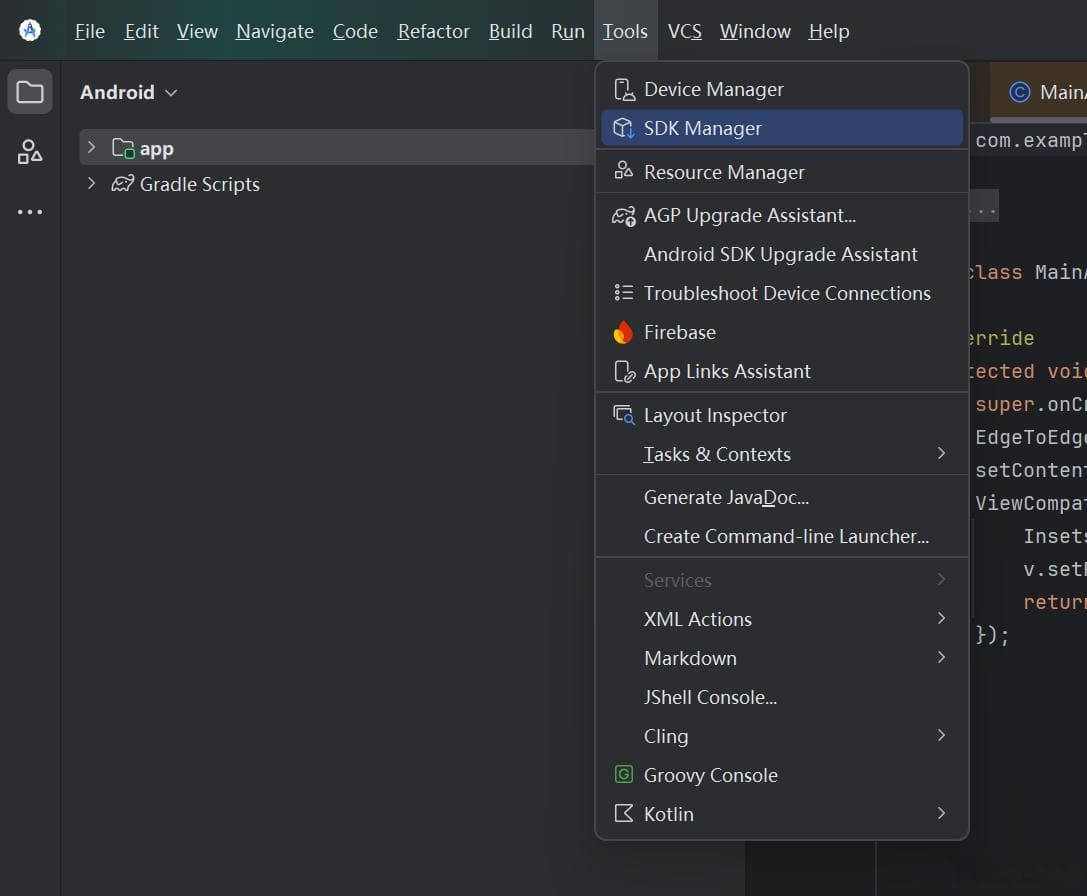Open the File menu
The image size is (1087, 896).
pos(89,31)
